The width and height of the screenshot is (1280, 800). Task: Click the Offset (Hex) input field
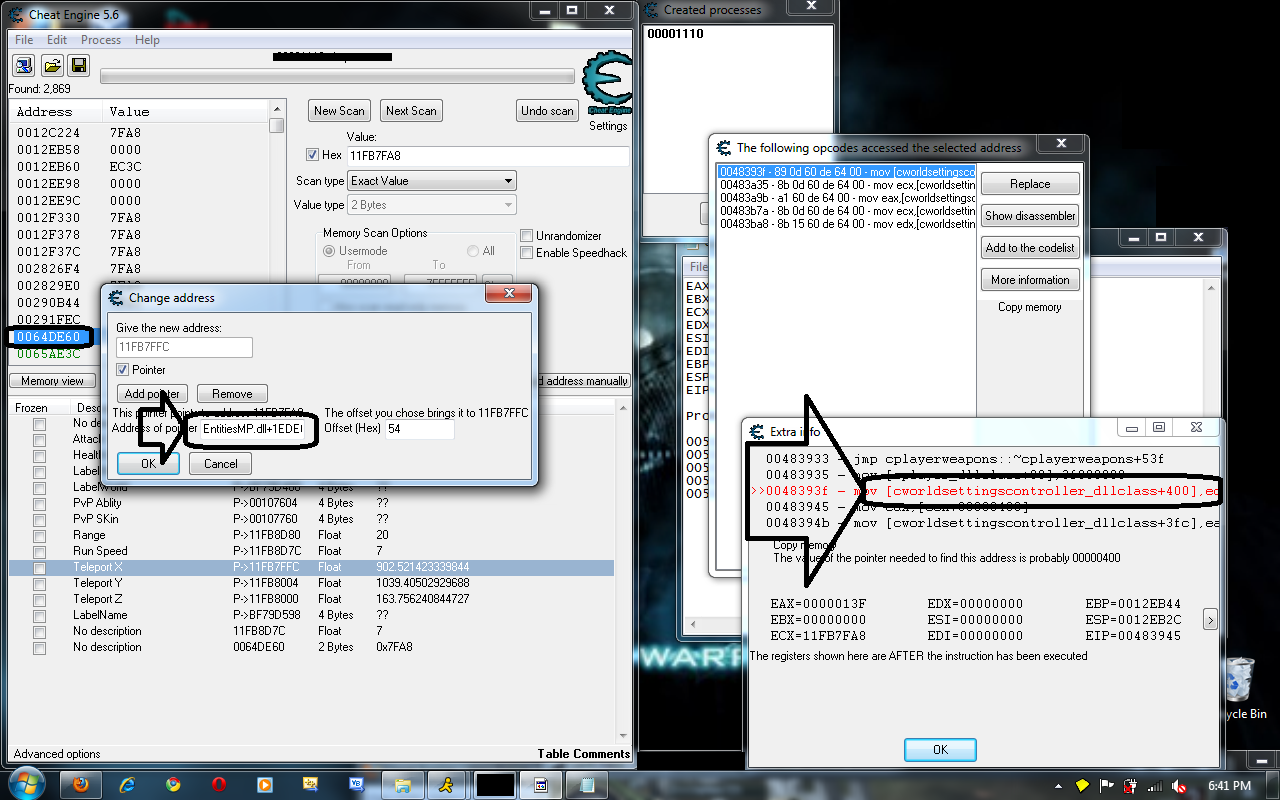419,429
